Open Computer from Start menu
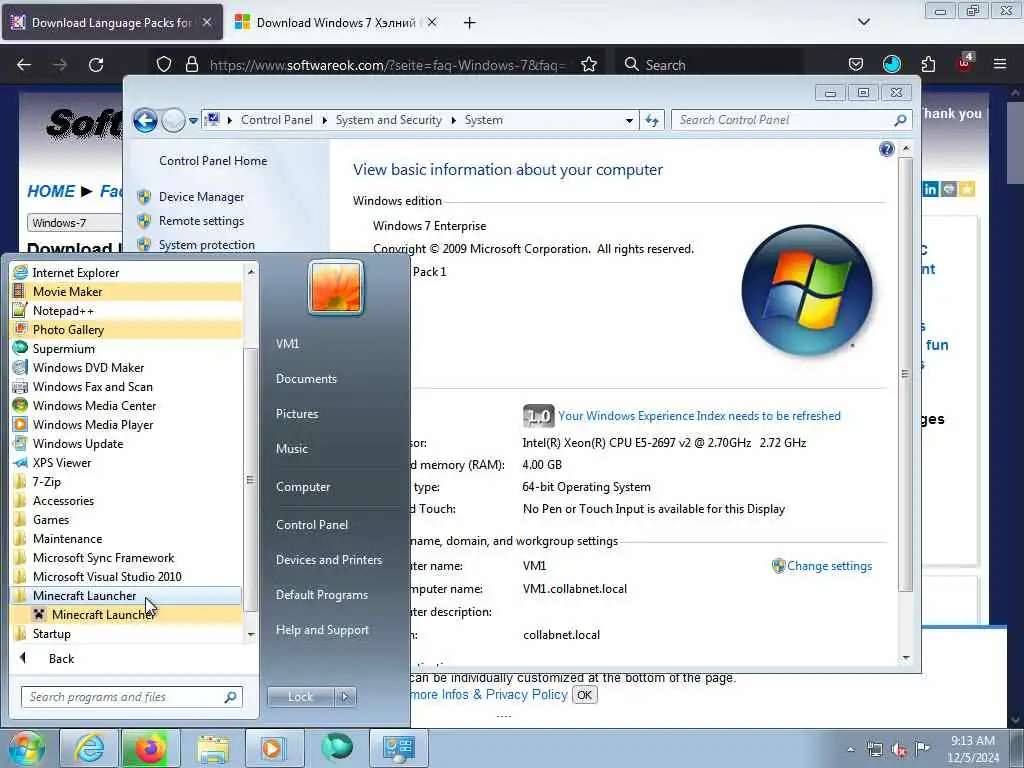The image size is (1024, 768). click(x=303, y=487)
